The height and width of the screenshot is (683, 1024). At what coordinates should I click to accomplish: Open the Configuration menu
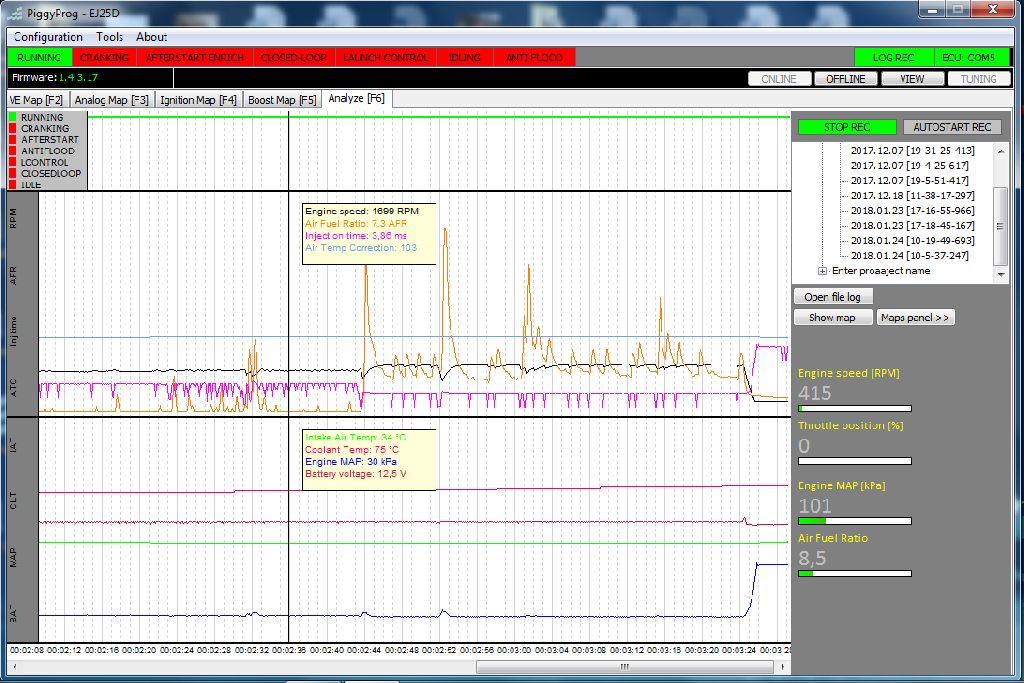[x=48, y=37]
